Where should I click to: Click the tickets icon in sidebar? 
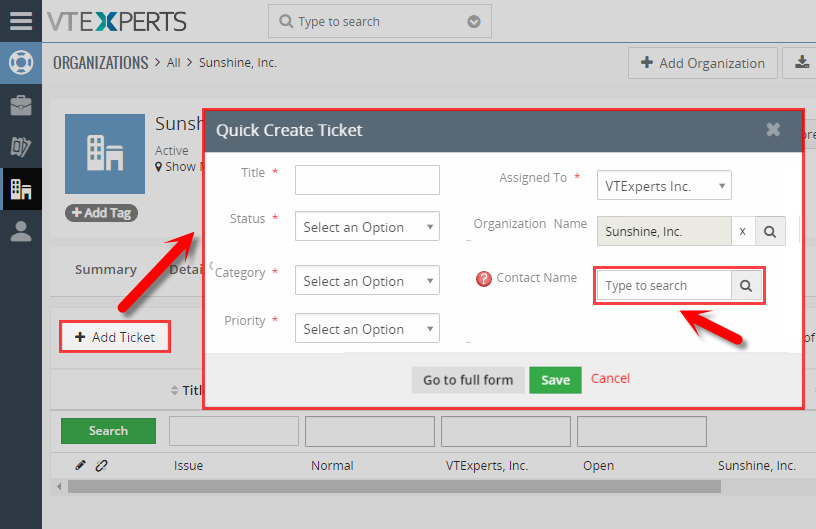coord(21,147)
